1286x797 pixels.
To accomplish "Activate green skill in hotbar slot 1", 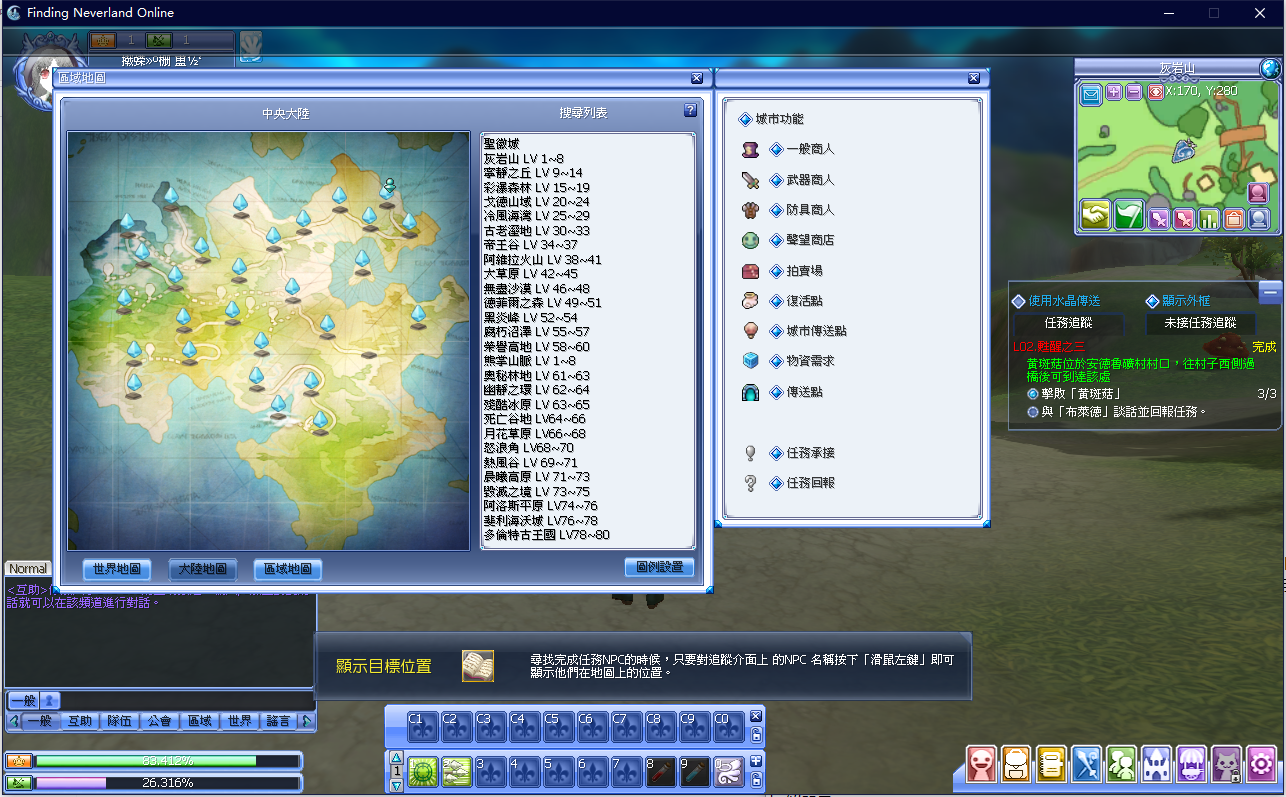I will 422,772.
